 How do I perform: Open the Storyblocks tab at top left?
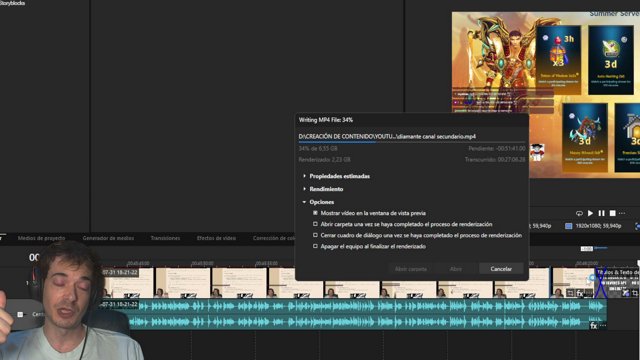pyautogui.click(x=13, y=3)
